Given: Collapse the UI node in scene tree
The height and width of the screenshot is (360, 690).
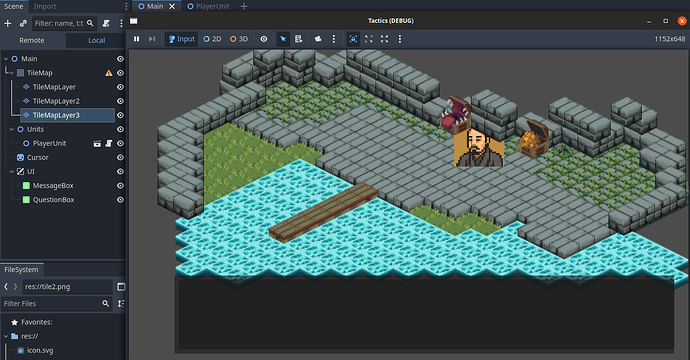Looking at the screenshot, I should 12,172.
